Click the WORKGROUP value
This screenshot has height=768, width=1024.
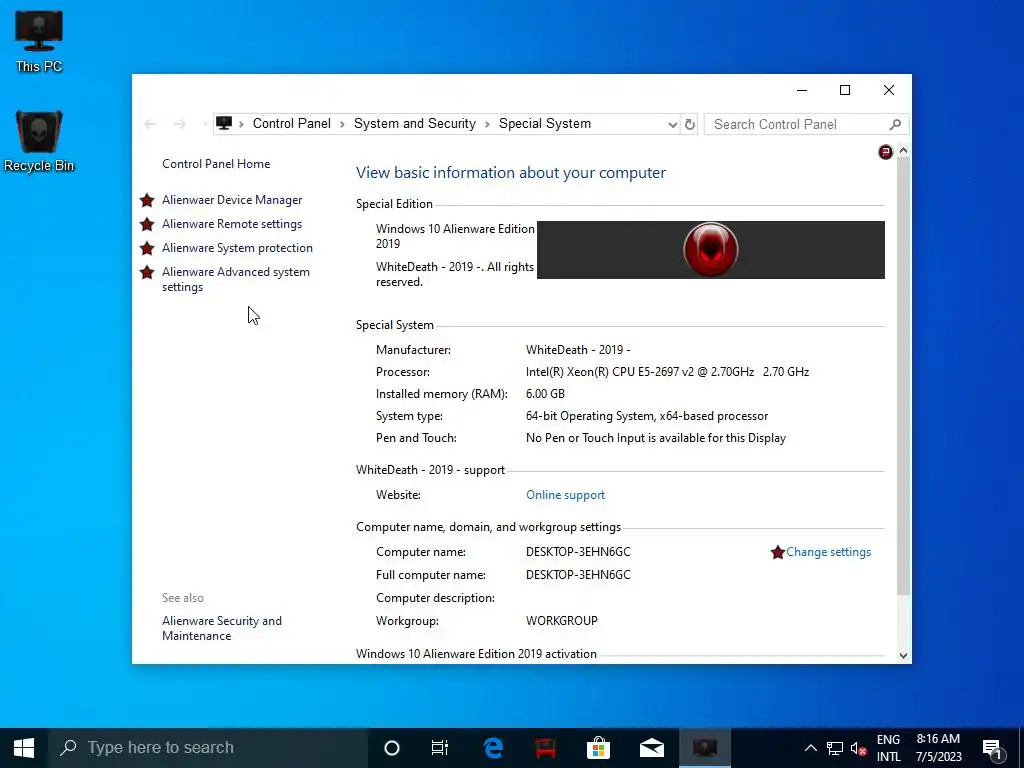pyautogui.click(x=562, y=620)
